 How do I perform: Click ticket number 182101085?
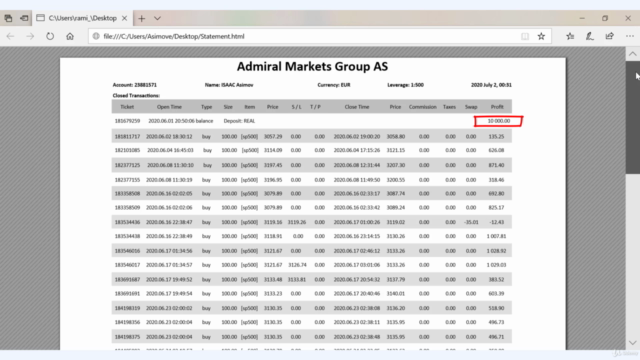(x=127, y=150)
